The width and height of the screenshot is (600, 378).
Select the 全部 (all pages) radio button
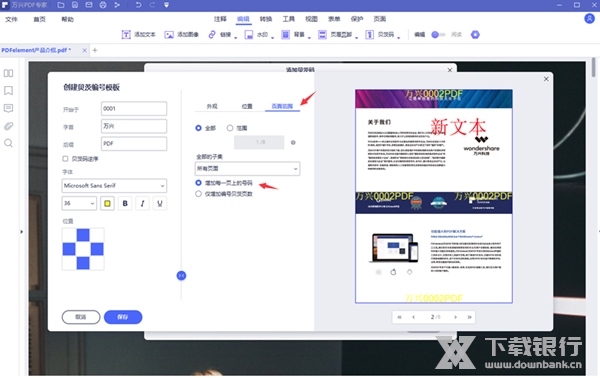[198, 128]
